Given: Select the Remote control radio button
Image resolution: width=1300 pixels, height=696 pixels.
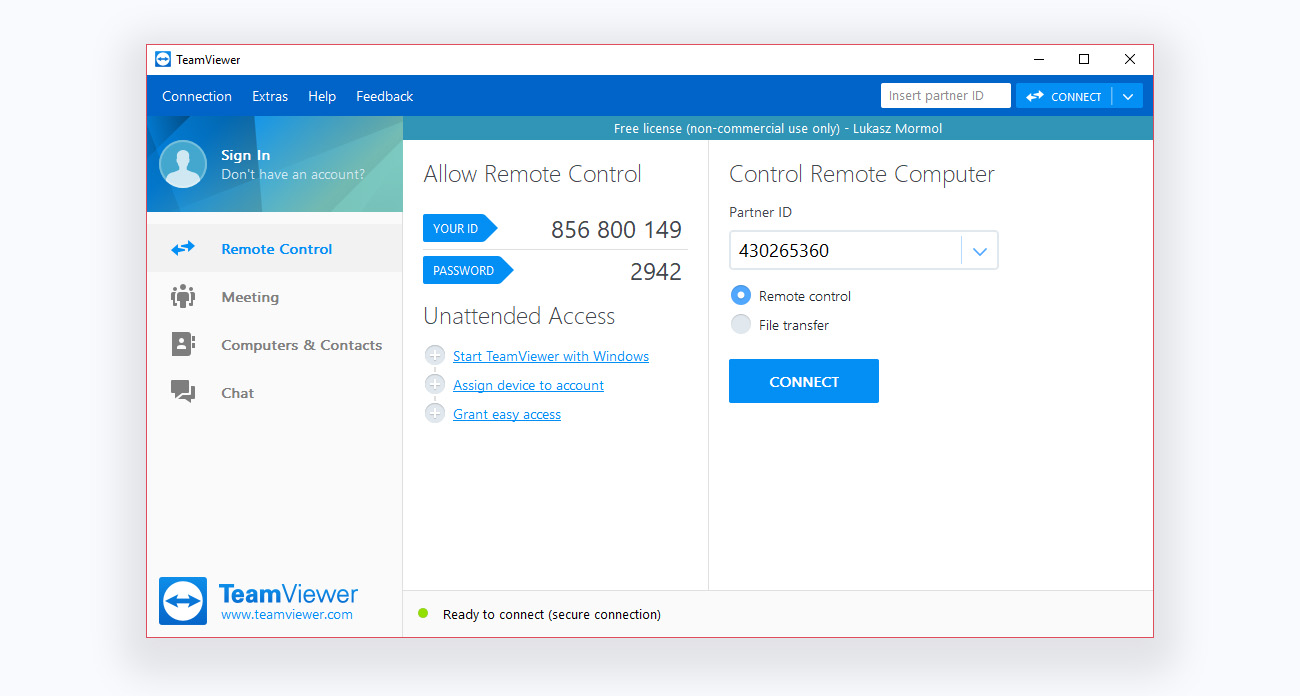Looking at the screenshot, I should [741, 296].
